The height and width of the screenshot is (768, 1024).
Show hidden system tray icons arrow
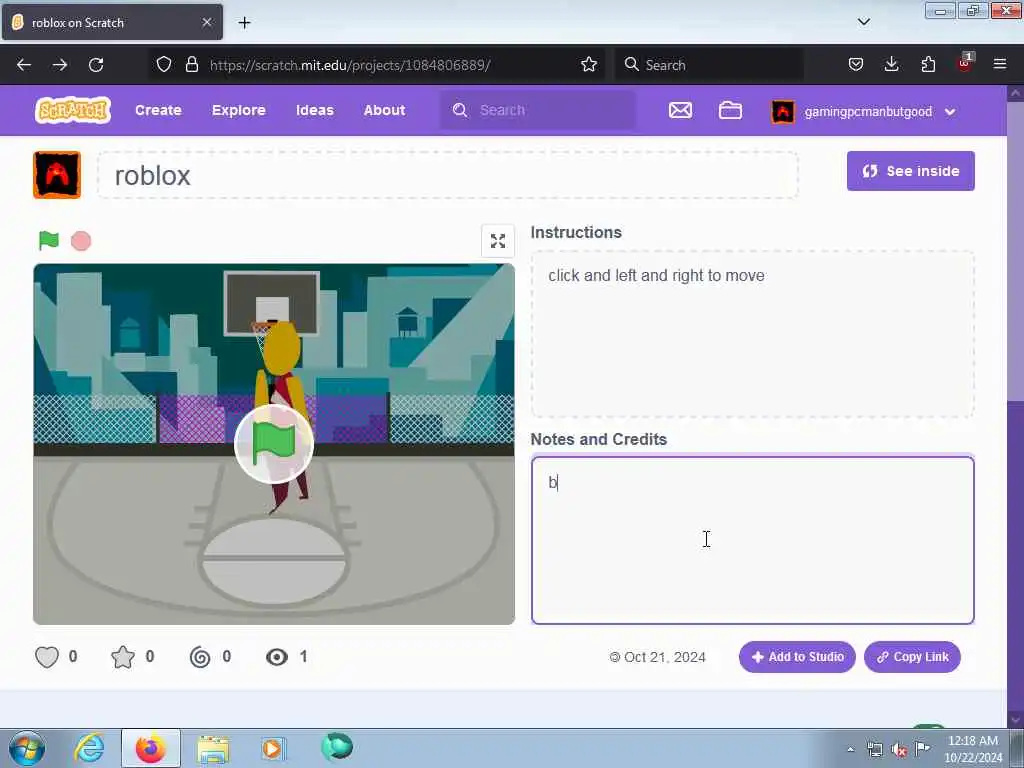tap(850, 749)
